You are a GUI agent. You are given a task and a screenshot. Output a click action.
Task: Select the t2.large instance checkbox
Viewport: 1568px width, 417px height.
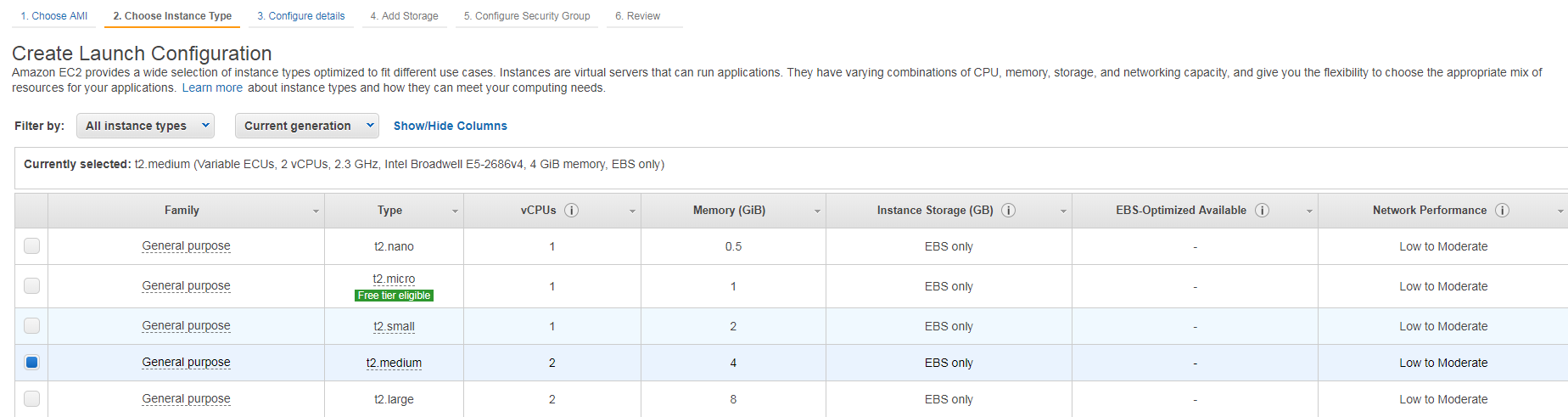tap(31, 398)
